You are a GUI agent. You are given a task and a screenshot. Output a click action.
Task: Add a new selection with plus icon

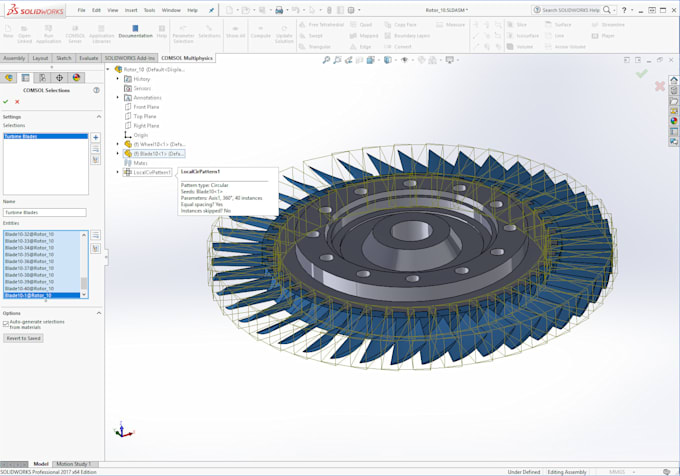click(96, 137)
